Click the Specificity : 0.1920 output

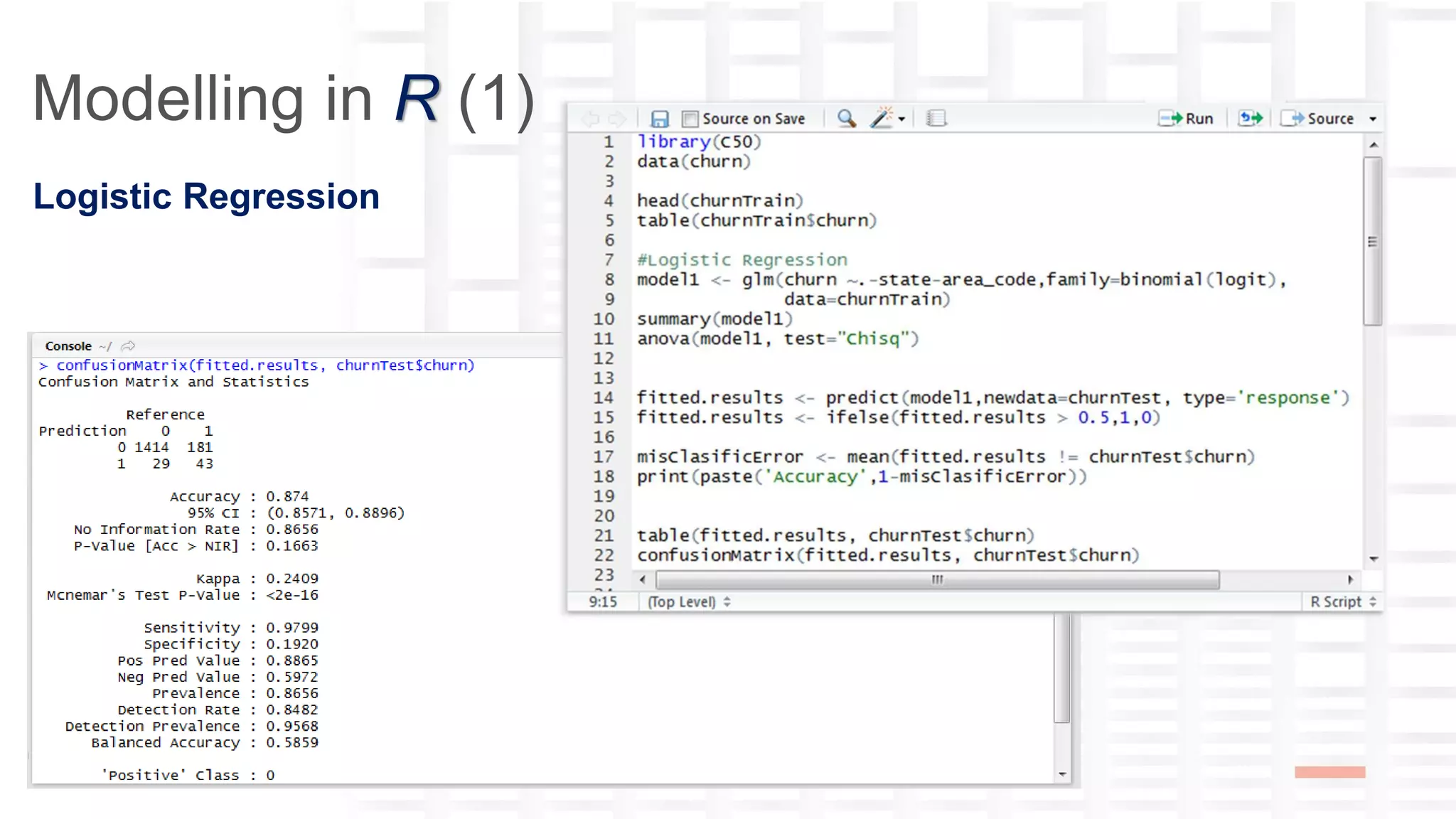click(x=231, y=644)
